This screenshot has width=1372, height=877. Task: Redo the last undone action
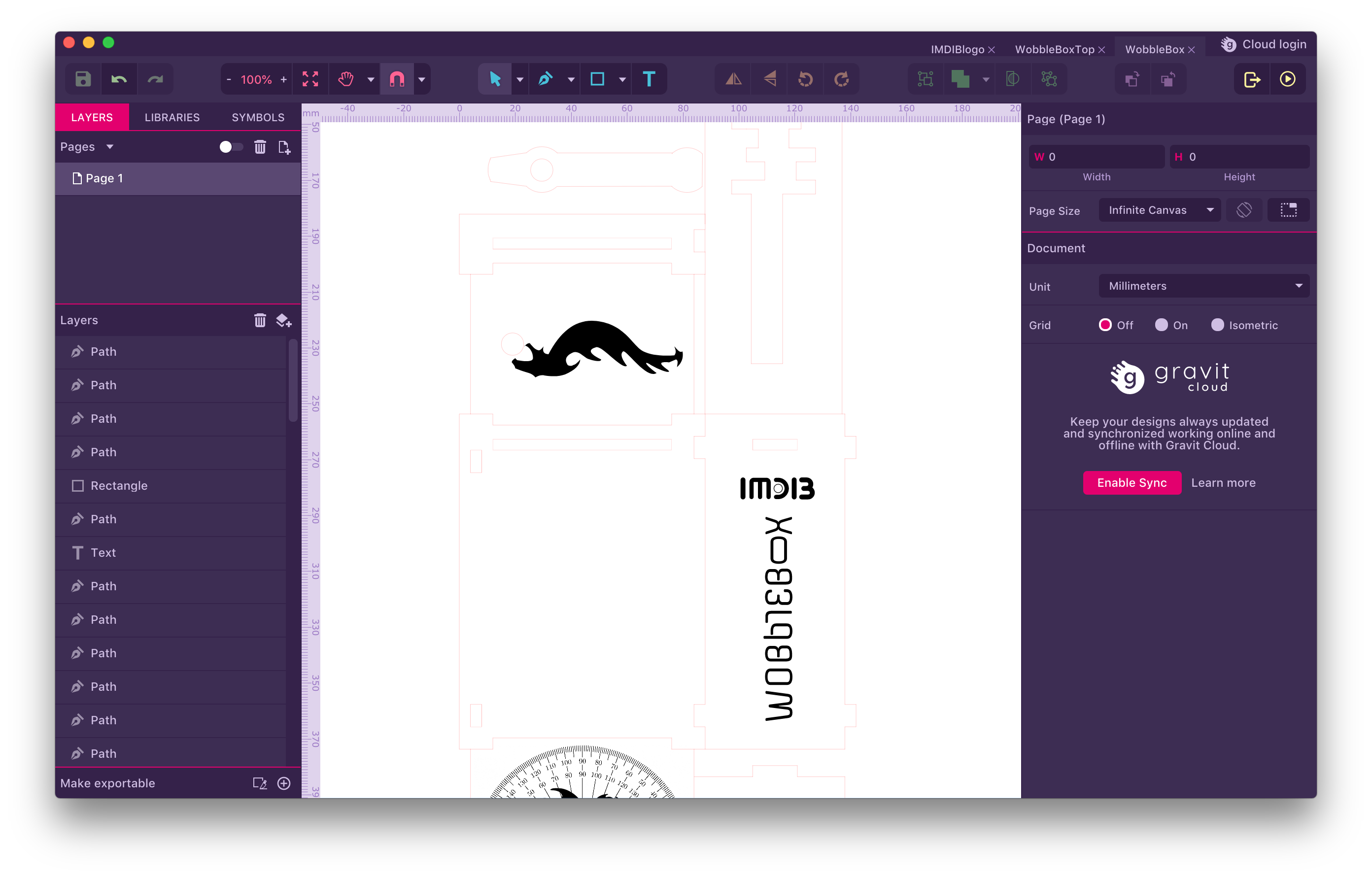pos(155,79)
